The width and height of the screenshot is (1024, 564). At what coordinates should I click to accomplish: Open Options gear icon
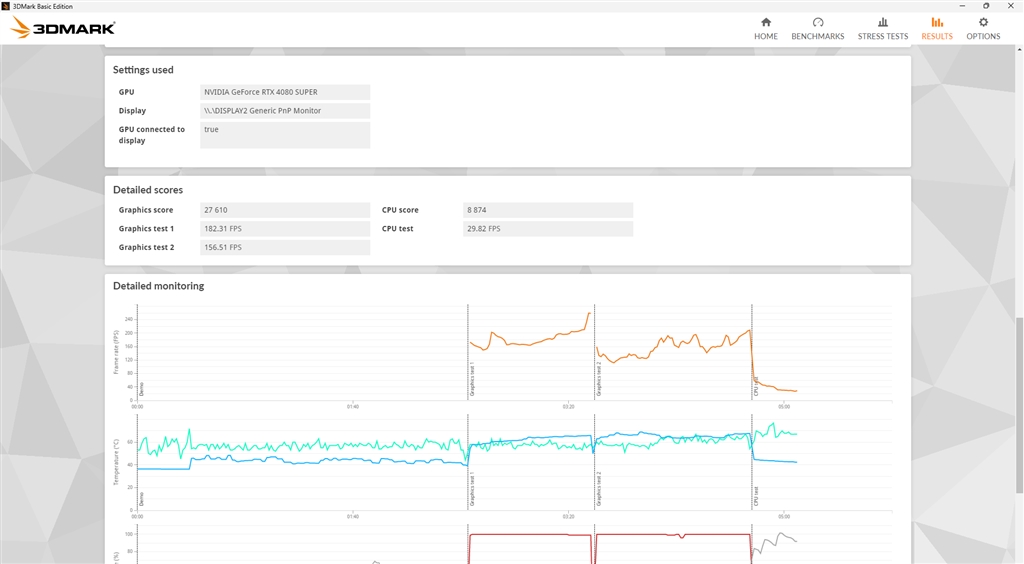coord(983,22)
